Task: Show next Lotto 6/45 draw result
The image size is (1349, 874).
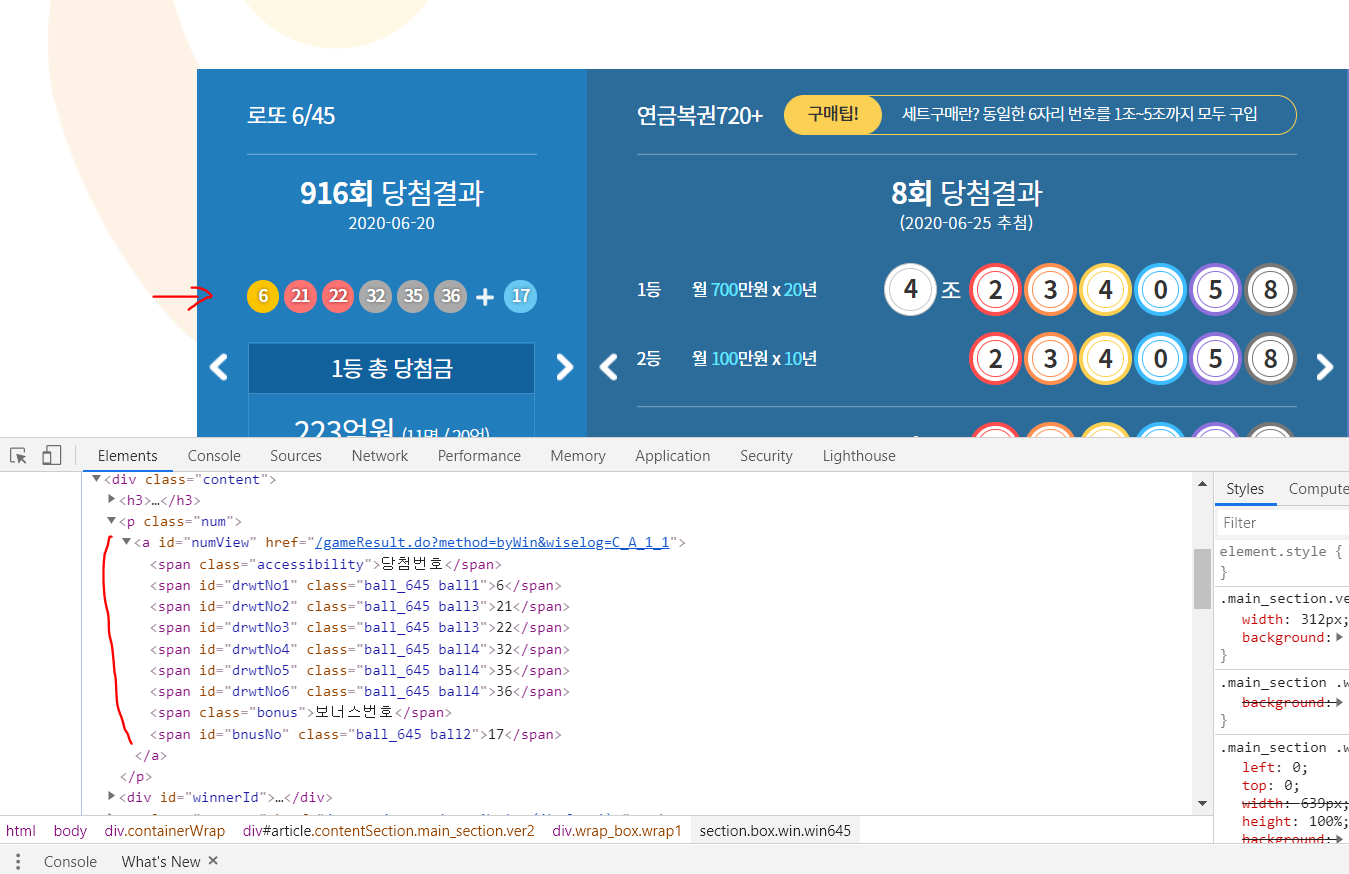Action: pos(564,367)
